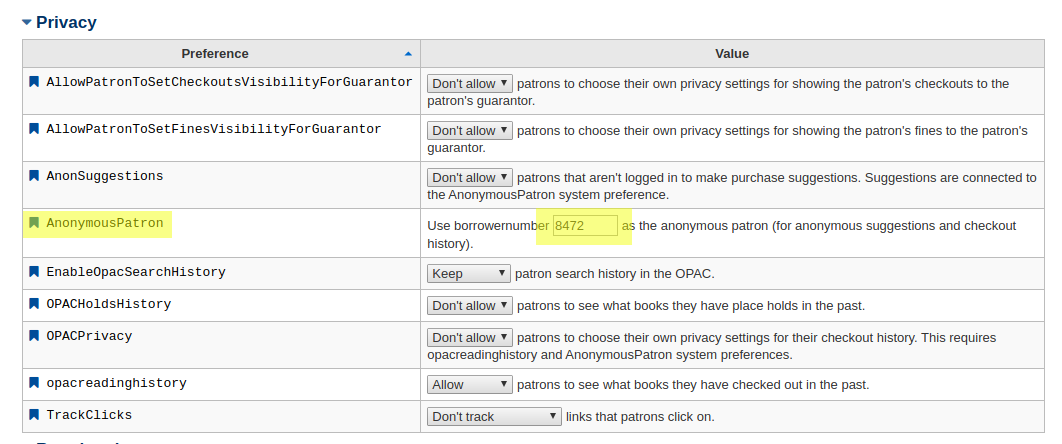This screenshot has height=444, width=1062.
Task: Click the Value column header
Action: pyautogui.click(x=732, y=54)
